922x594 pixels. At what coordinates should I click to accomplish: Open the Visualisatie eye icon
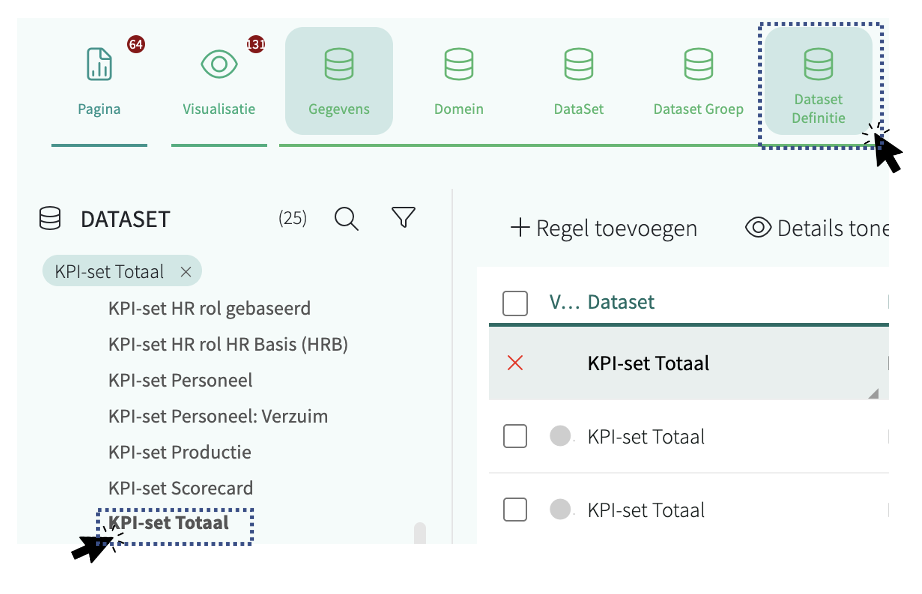[219, 65]
